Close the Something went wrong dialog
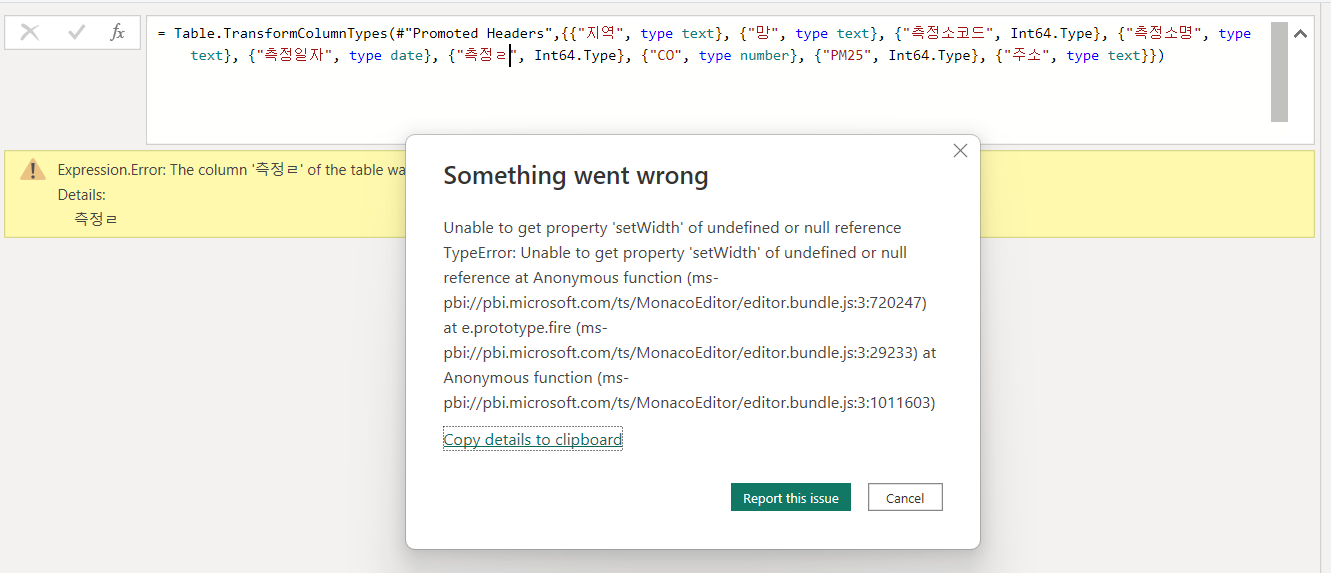The height and width of the screenshot is (573, 1331). click(960, 151)
